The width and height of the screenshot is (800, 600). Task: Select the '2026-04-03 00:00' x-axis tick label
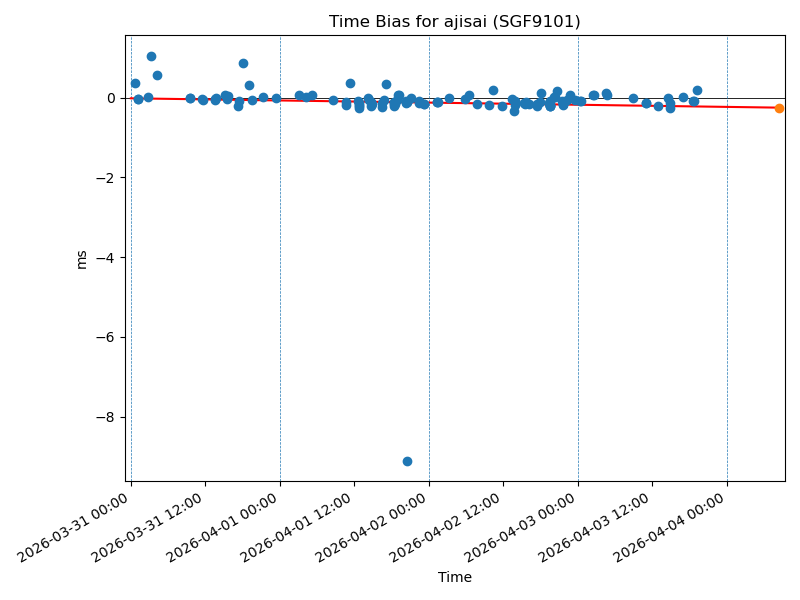click(522, 528)
